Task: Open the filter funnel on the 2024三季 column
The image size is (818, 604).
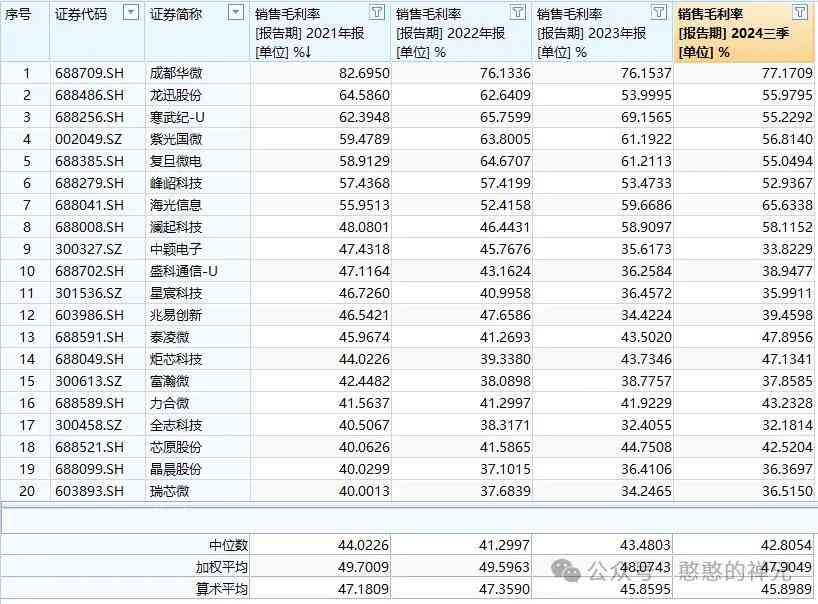Action: [x=800, y=13]
